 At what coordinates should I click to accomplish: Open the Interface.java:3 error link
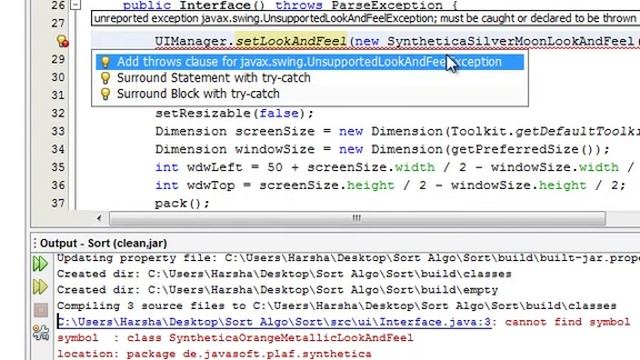tap(274, 322)
